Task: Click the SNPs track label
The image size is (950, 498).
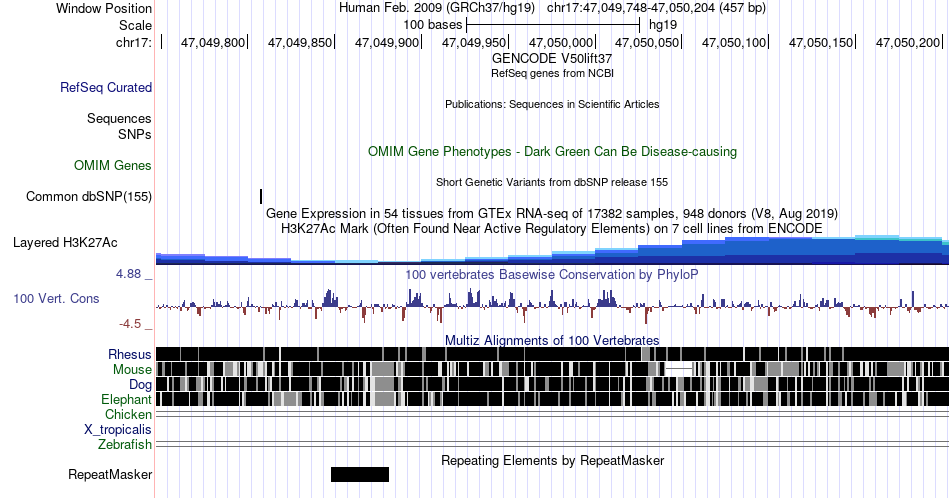Action: (x=135, y=134)
